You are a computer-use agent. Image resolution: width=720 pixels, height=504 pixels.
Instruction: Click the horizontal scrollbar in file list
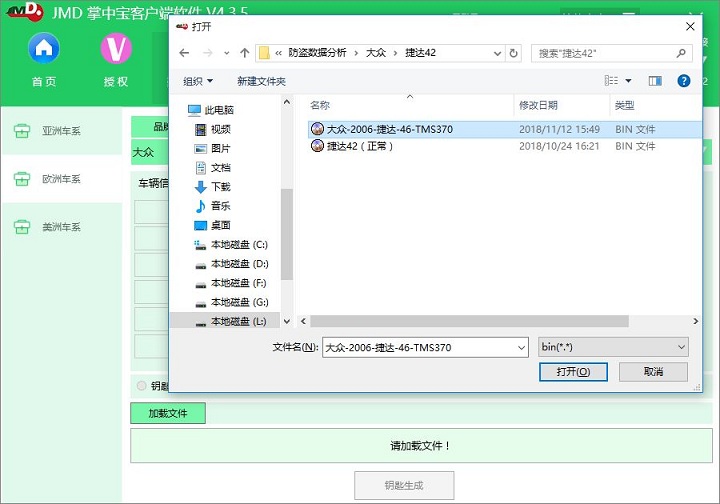tap(469, 321)
